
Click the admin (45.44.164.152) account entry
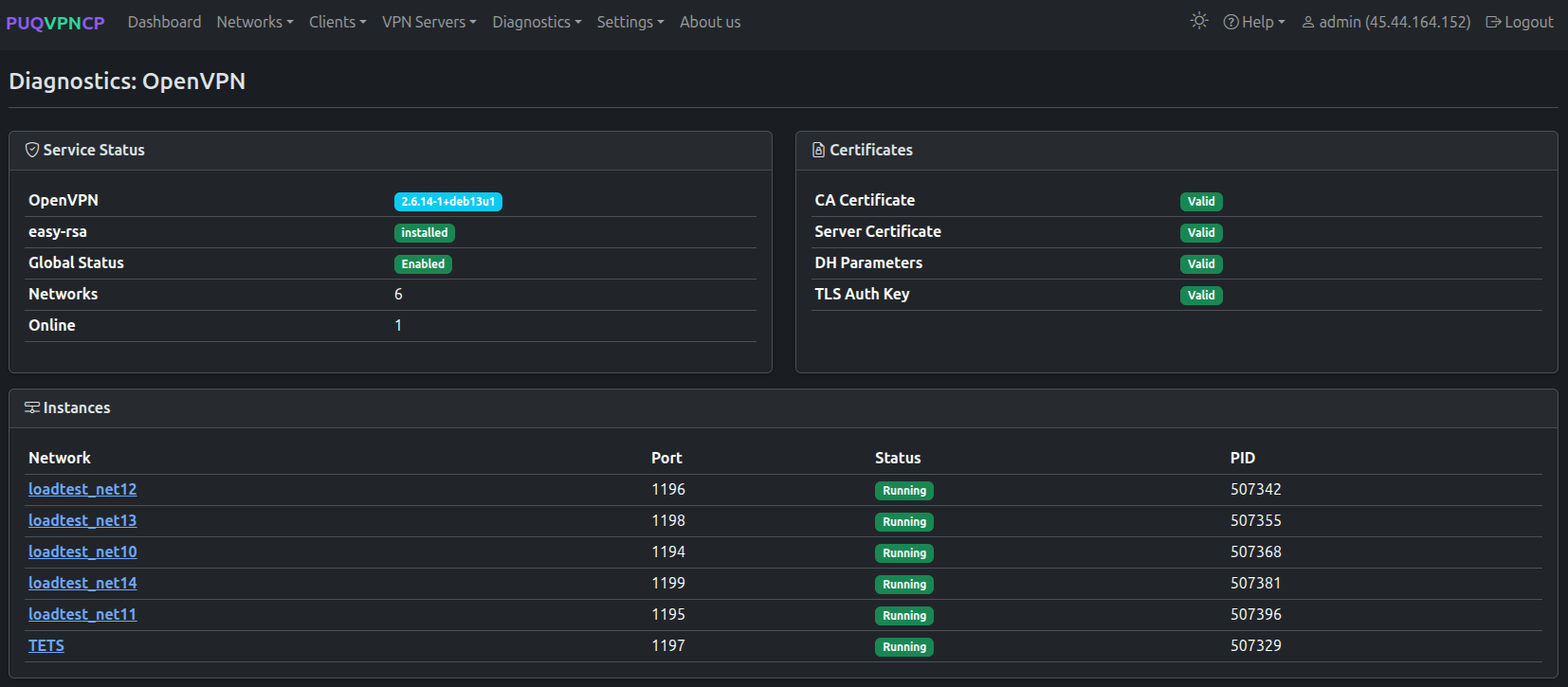coord(1386,22)
